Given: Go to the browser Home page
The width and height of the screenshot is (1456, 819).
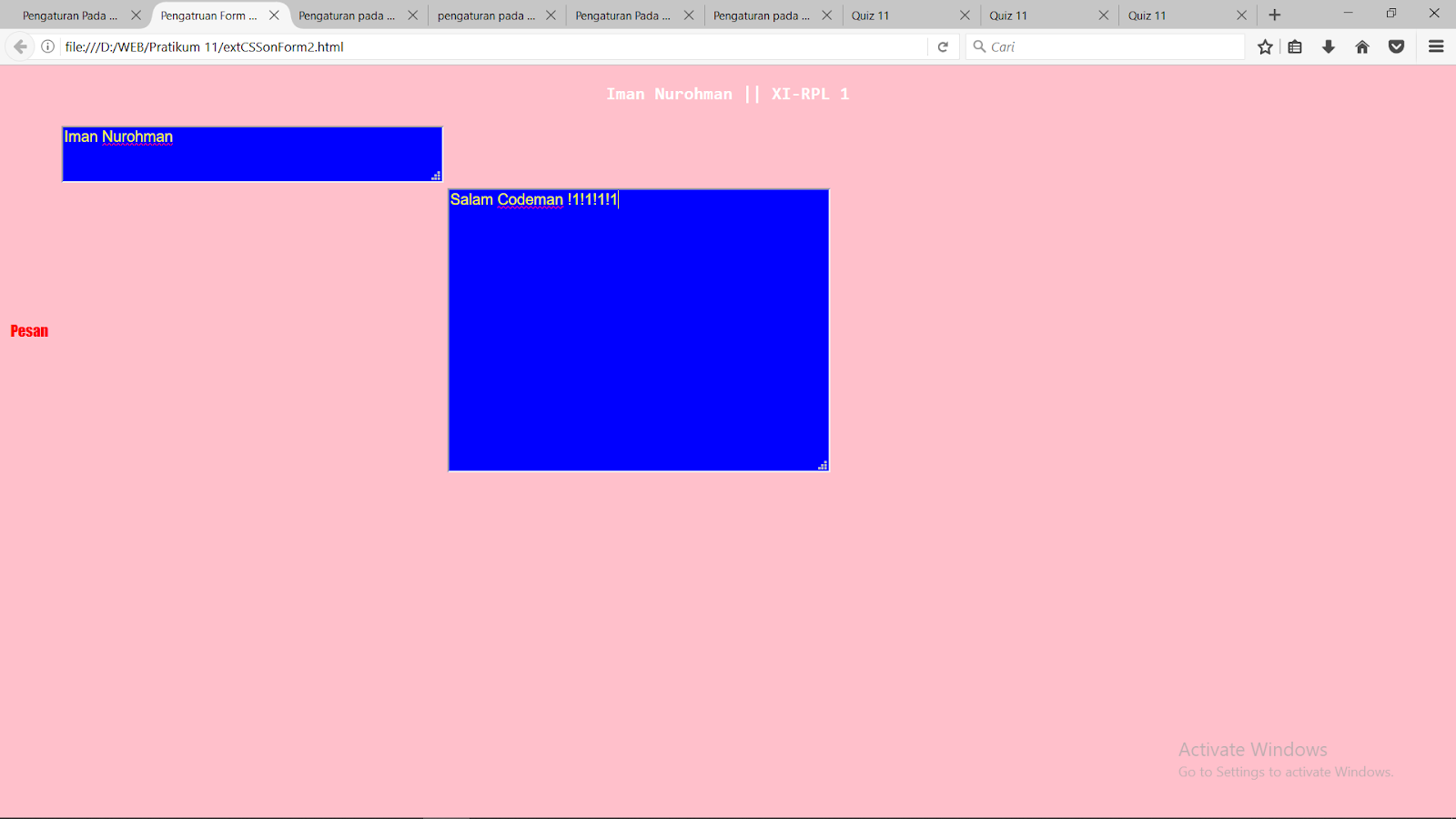Looking at the screenshot, I should coord(1362,46).
